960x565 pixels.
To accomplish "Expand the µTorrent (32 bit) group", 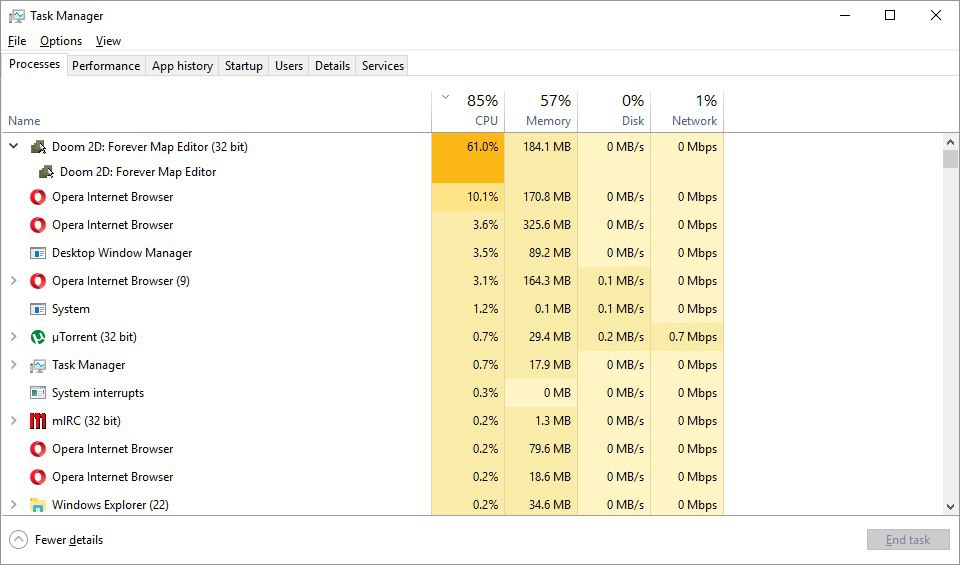I will tap(13, 337).
